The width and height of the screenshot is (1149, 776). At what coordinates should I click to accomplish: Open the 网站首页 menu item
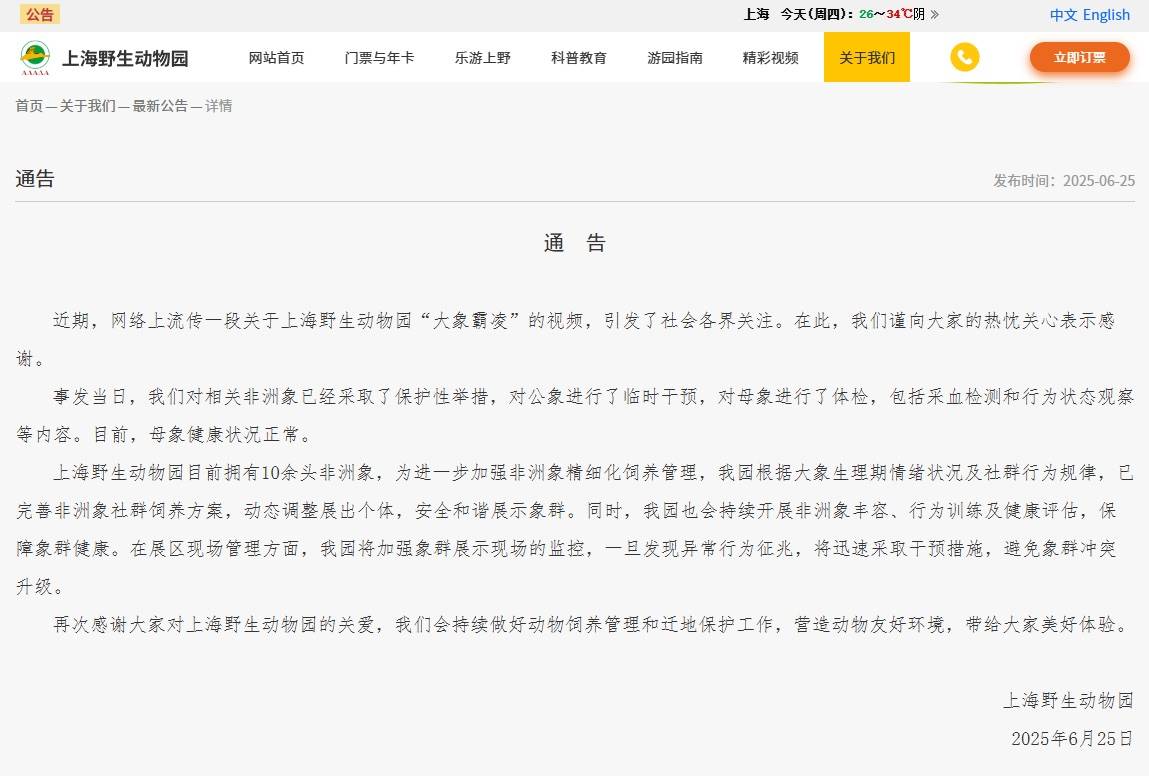point(275,58)
